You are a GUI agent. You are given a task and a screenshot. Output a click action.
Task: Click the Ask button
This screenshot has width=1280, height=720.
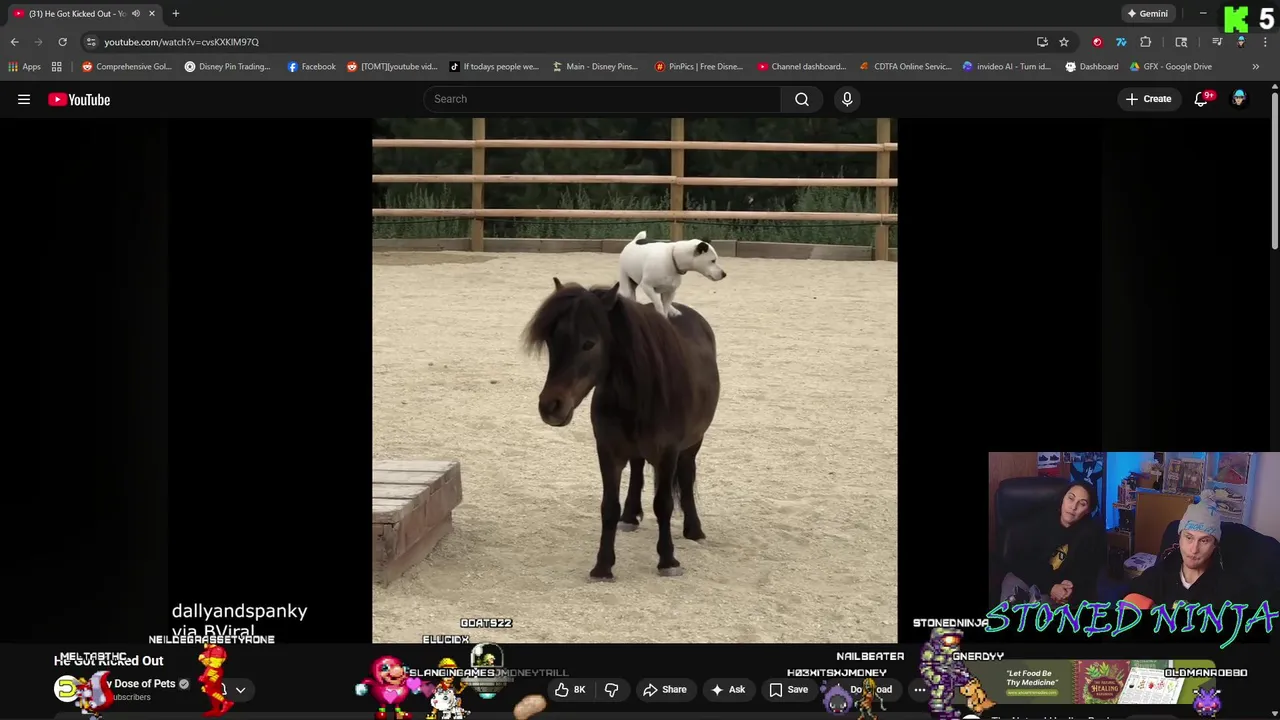(728, 689)
